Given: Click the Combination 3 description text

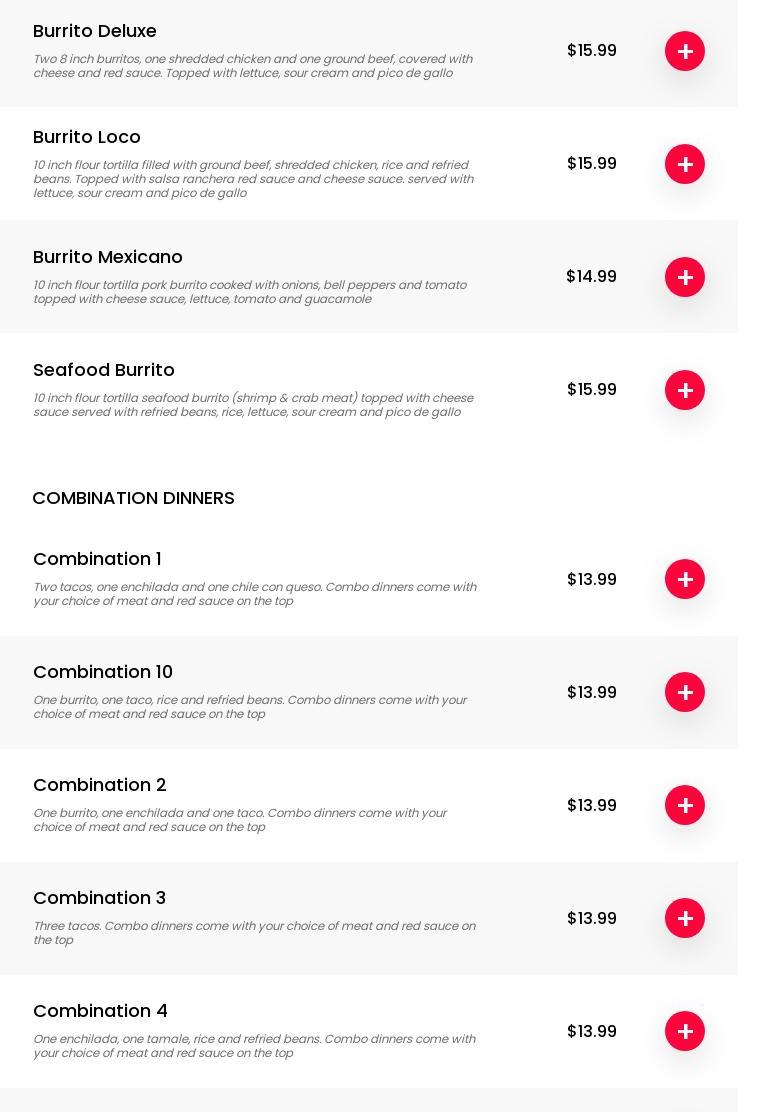Looking at the screenshot, I should click(254, 933).
